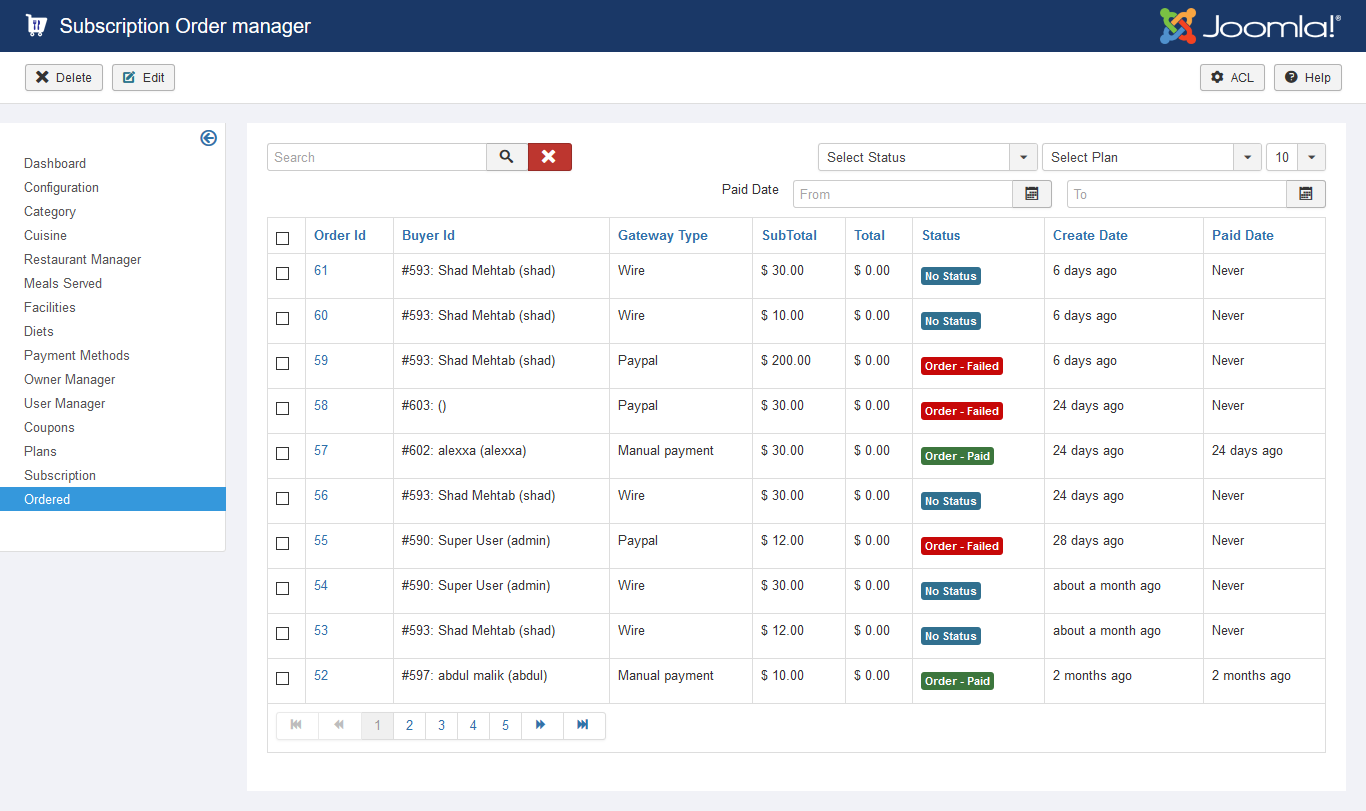The image size is (1366, 811).
Task: Sort the table by Create Date column
Action: (1090, 235)
